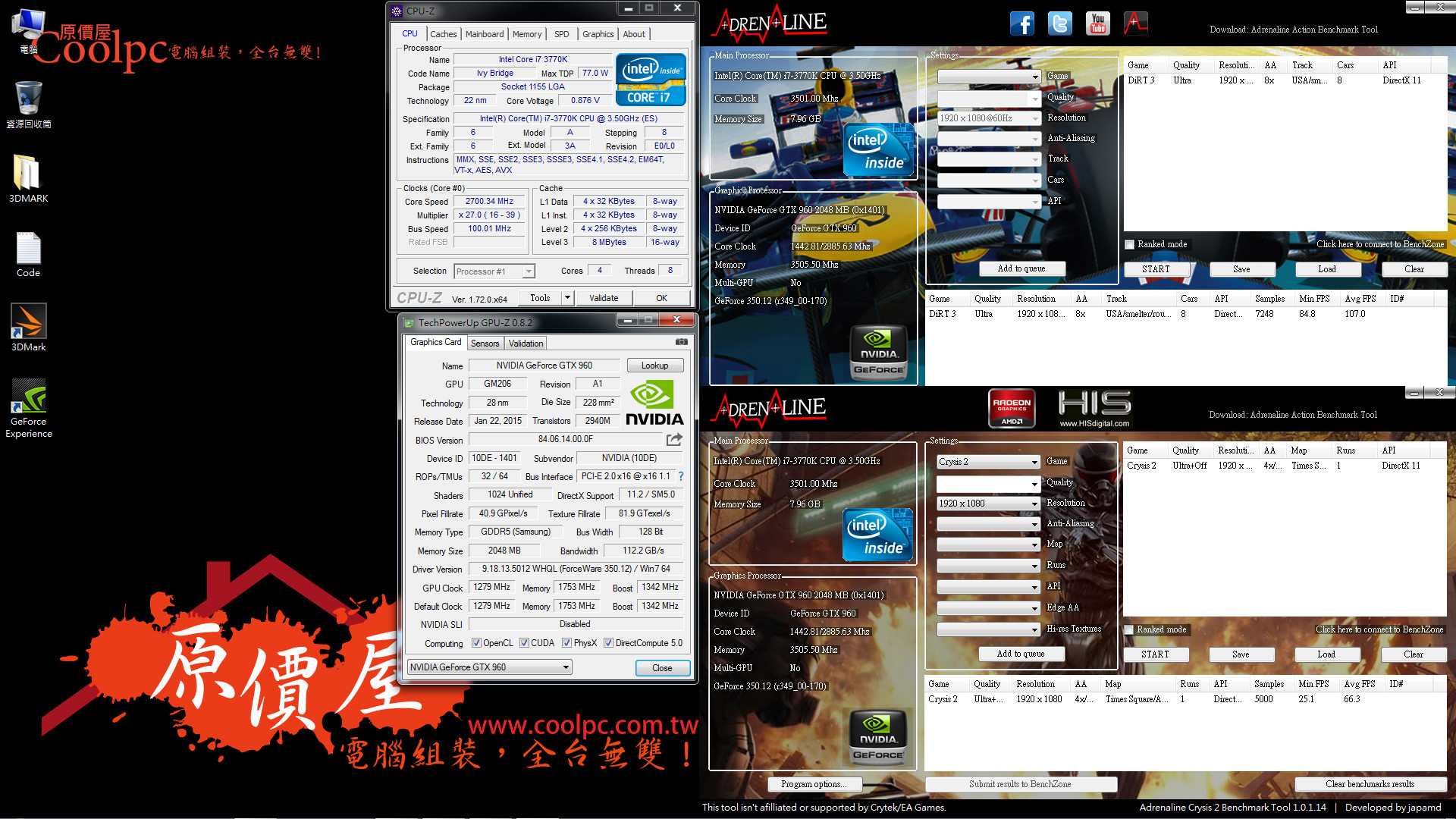Click the Intel inside badge in Crysis 2 tool
Viewport: 1456px width, 819px height.
[879, 535]
